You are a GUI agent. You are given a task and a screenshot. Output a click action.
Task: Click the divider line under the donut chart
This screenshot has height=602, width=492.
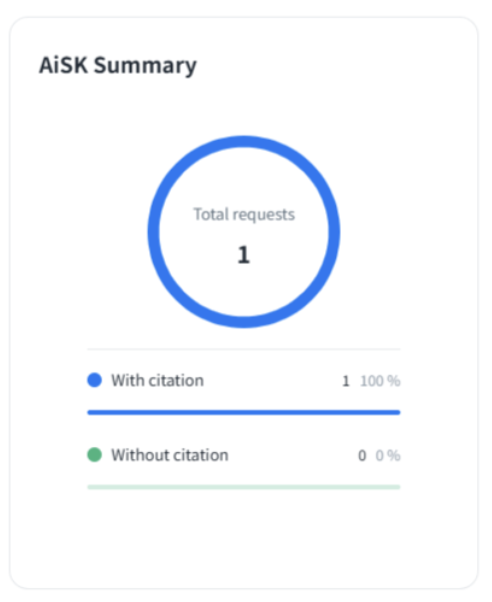pos(244,349)
